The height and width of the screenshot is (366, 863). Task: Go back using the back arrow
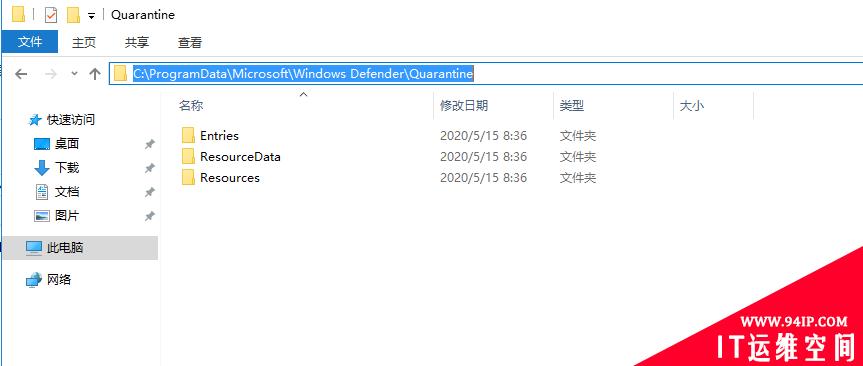(21, 74)
